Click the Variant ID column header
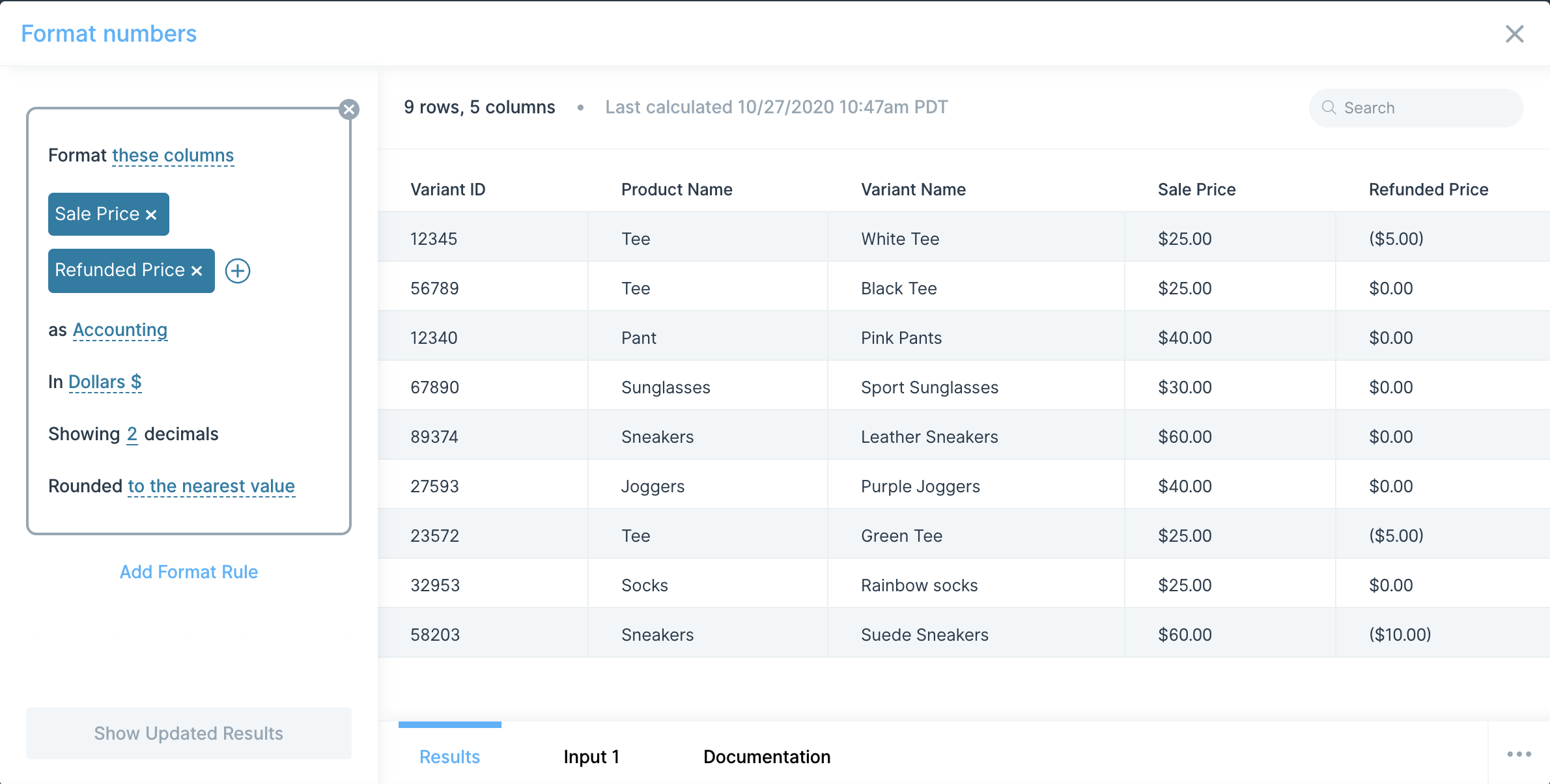Image resolution: width=1550 pixels, height=784 pixels. pyautogui.click(x=448, y=189)
